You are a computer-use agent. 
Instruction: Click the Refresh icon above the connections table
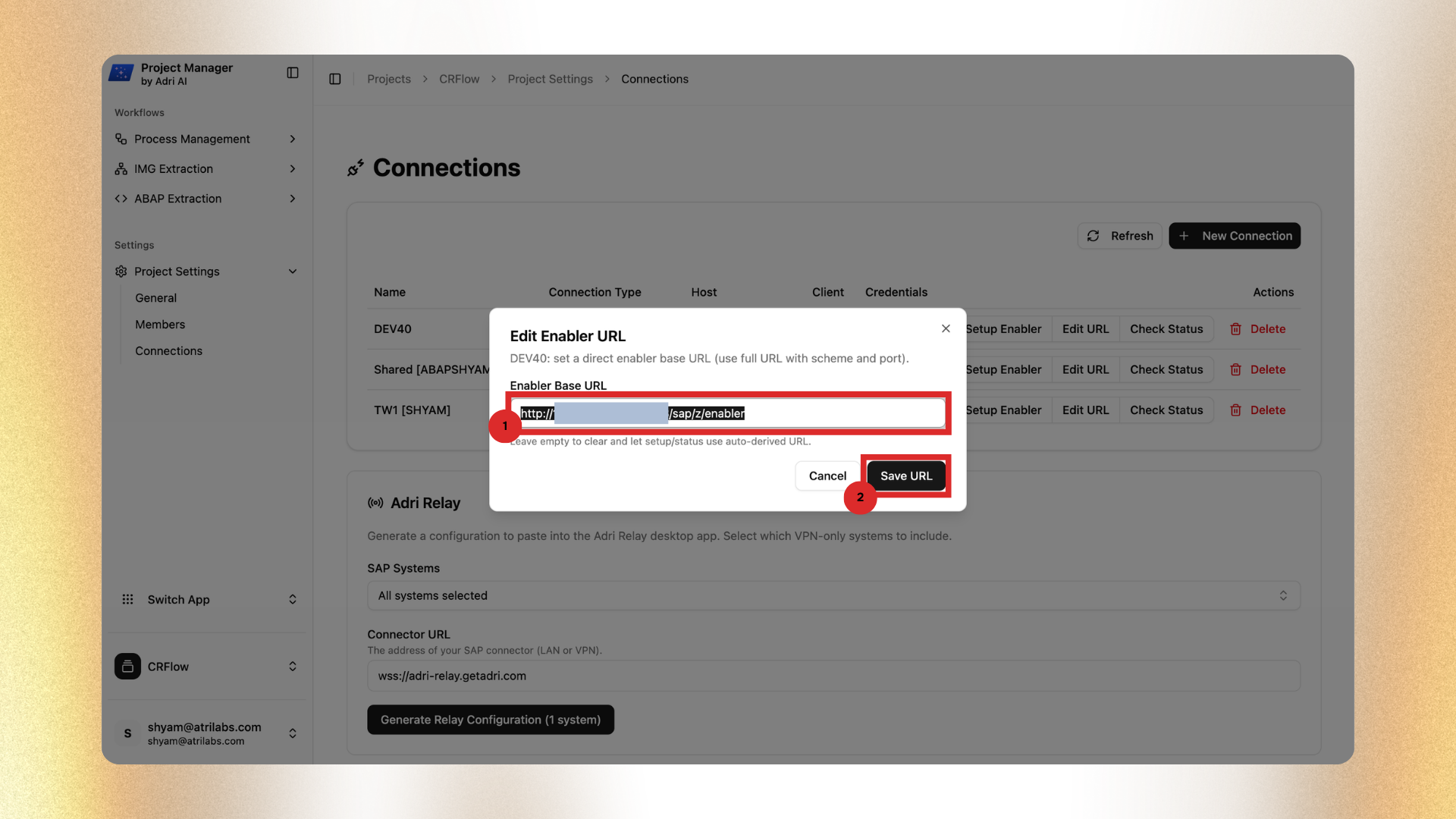pyautogui.click(x=1094, y=236)
